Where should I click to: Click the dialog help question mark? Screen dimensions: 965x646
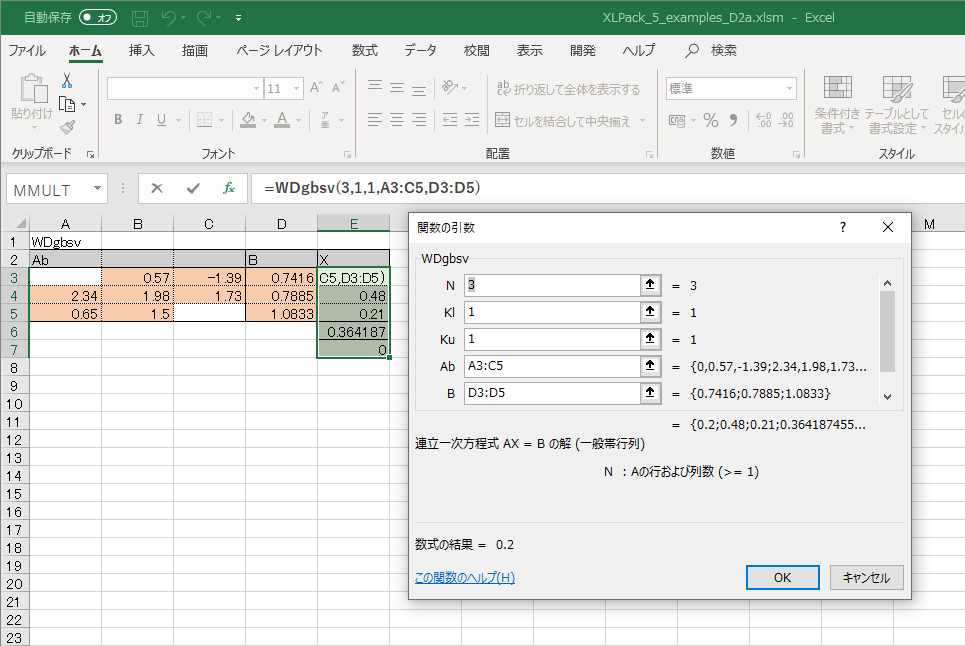click(x=842, y=227)
